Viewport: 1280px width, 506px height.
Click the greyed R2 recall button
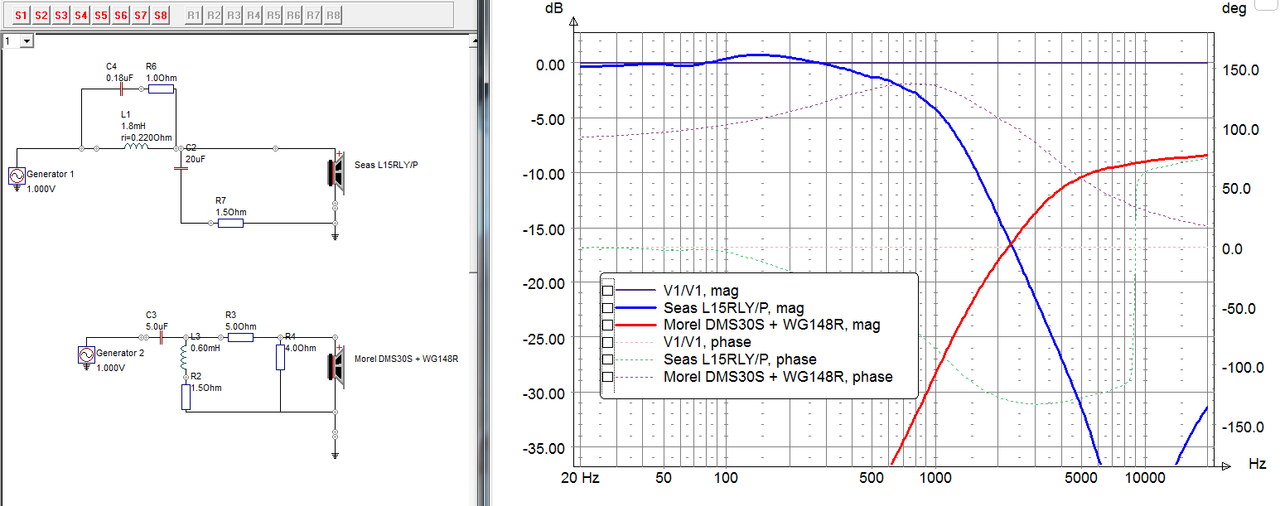(x=214, y=16)
